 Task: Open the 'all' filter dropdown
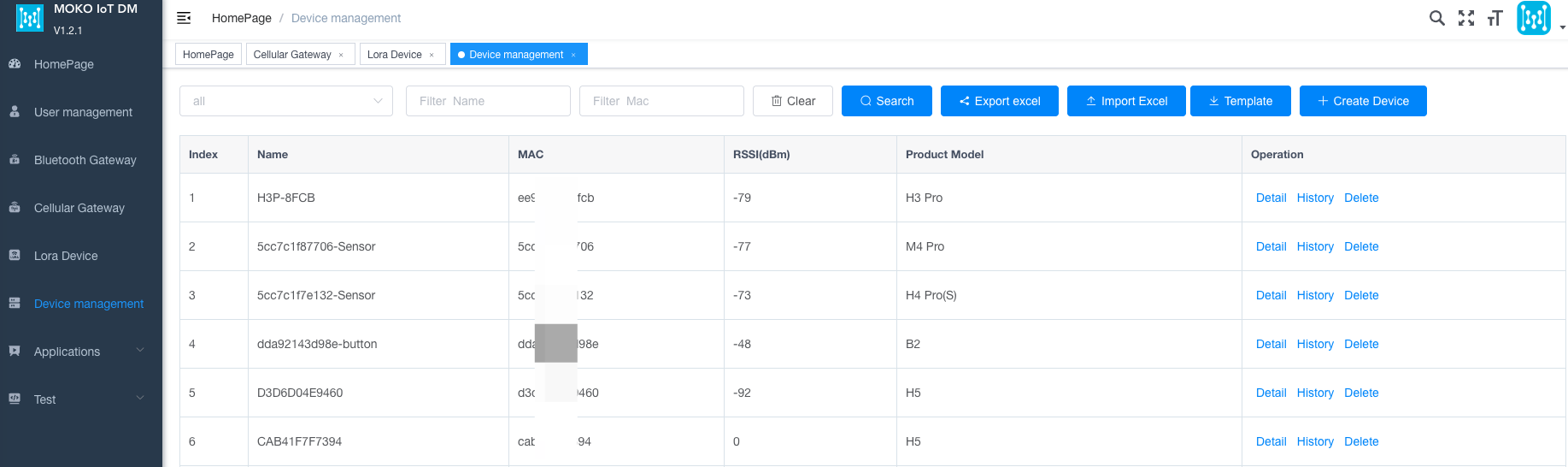click(286, 101)
